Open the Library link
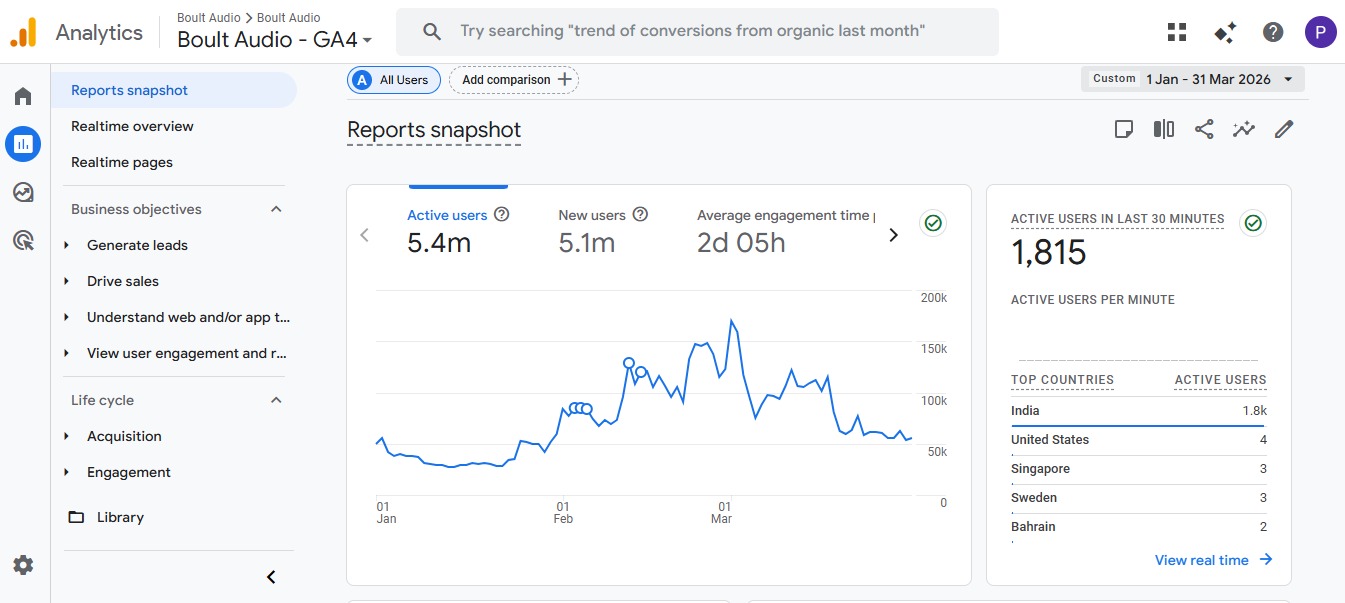1345x603 pixels. (120, 517)
